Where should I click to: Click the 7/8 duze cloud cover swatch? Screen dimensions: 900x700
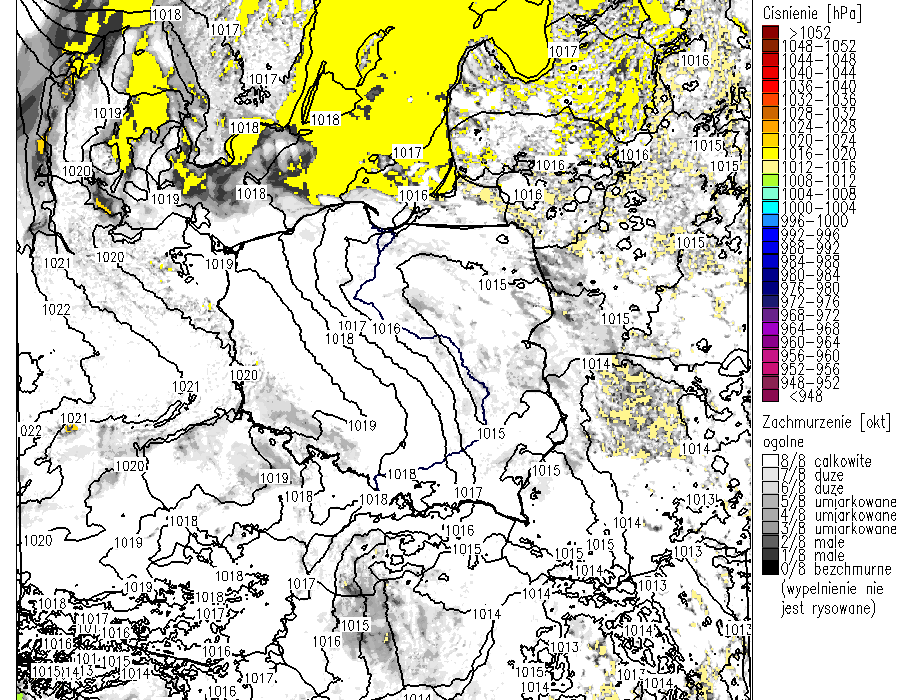pyautogui.click(x=770, y=475)
